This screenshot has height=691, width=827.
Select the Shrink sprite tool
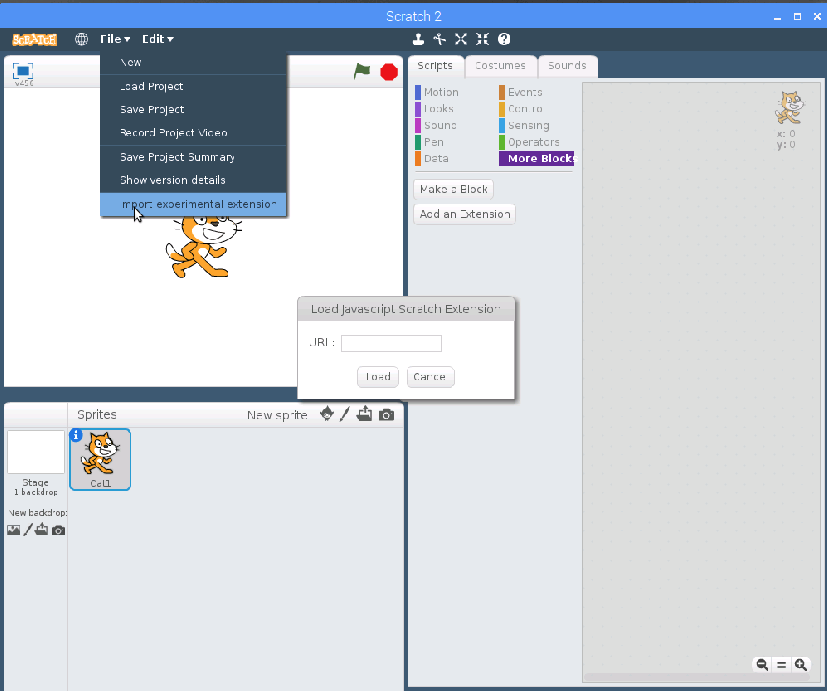pyautogui.click(x=482, y=39)
